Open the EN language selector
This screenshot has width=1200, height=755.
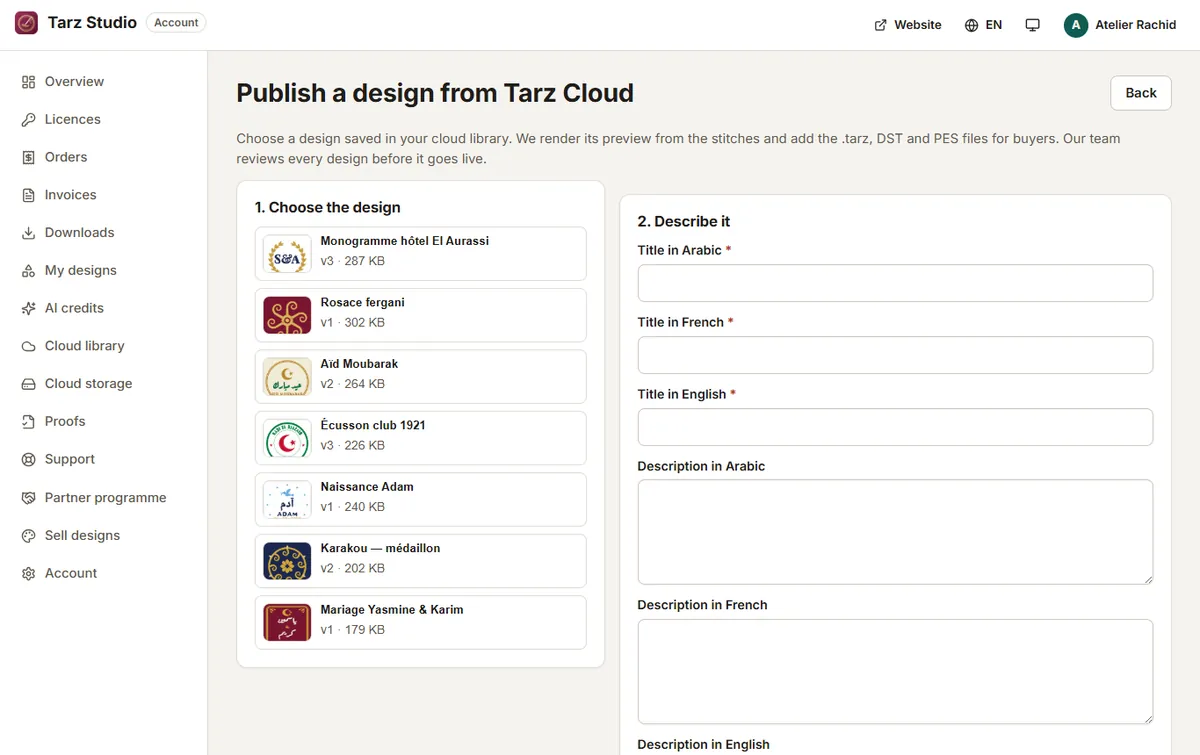(x=983, y=25)
